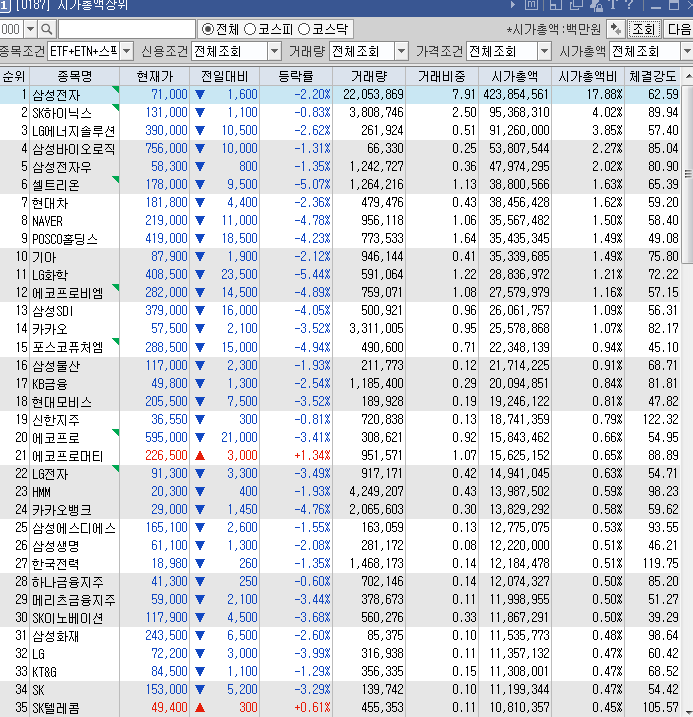Viewport: 693px width, 717px height.
Task: Select the 포스코퓨처엠 stock name
Action: click(68, 348)
